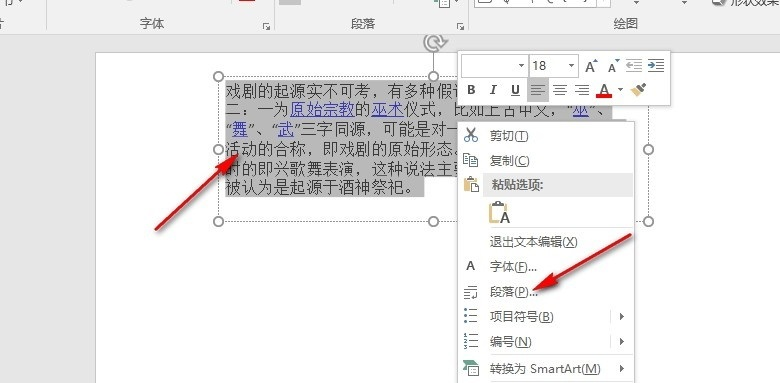Click the SmartArt convert icon
The width and height of the screenshot is (780, 383).
point(471,368)
